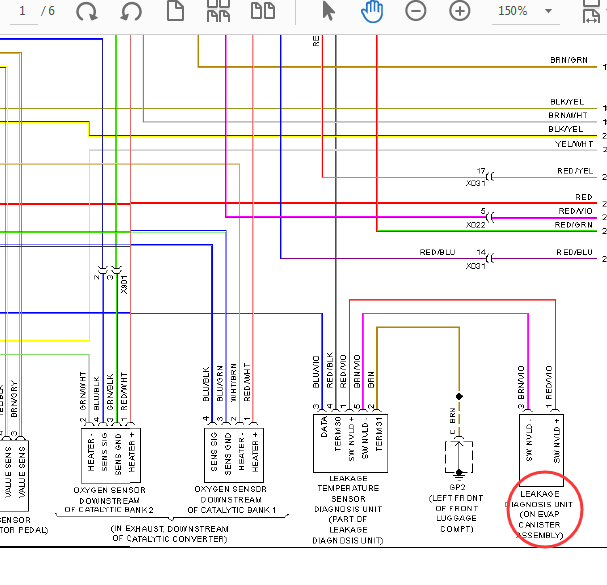Click Oxygen Sensor Downstream Bank 1 label

[231, 499]
